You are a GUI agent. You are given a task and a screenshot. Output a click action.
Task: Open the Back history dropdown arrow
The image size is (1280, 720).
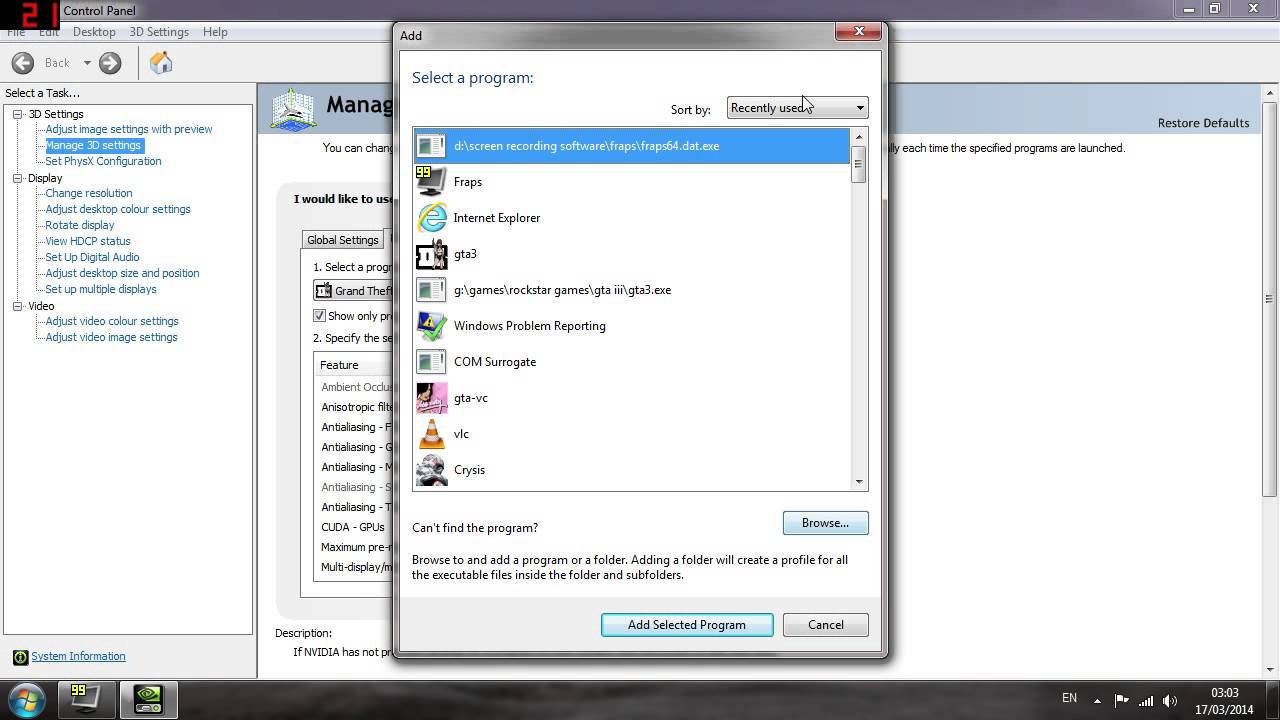[x=87, y=63]
